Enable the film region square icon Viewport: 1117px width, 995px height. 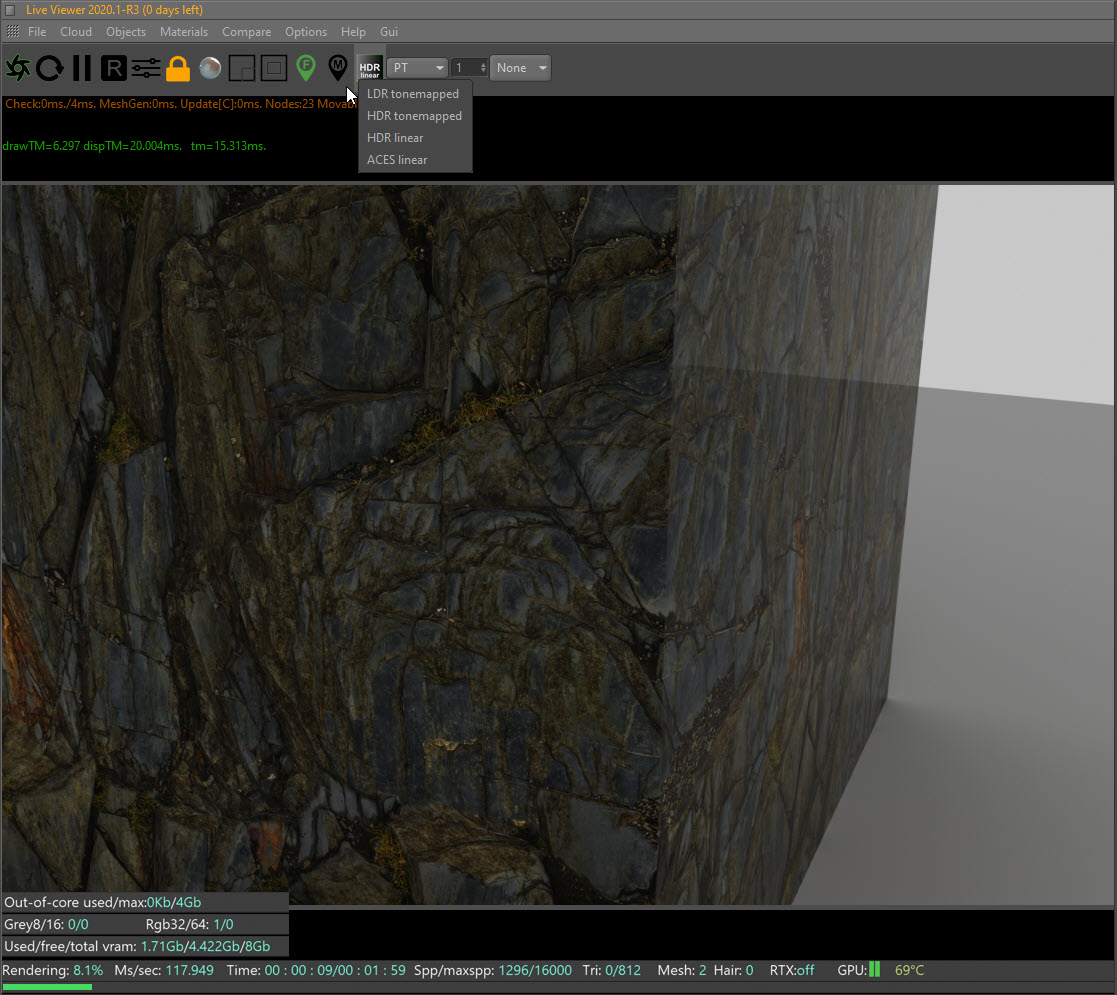pyautogui.click(x=274, y=68)
